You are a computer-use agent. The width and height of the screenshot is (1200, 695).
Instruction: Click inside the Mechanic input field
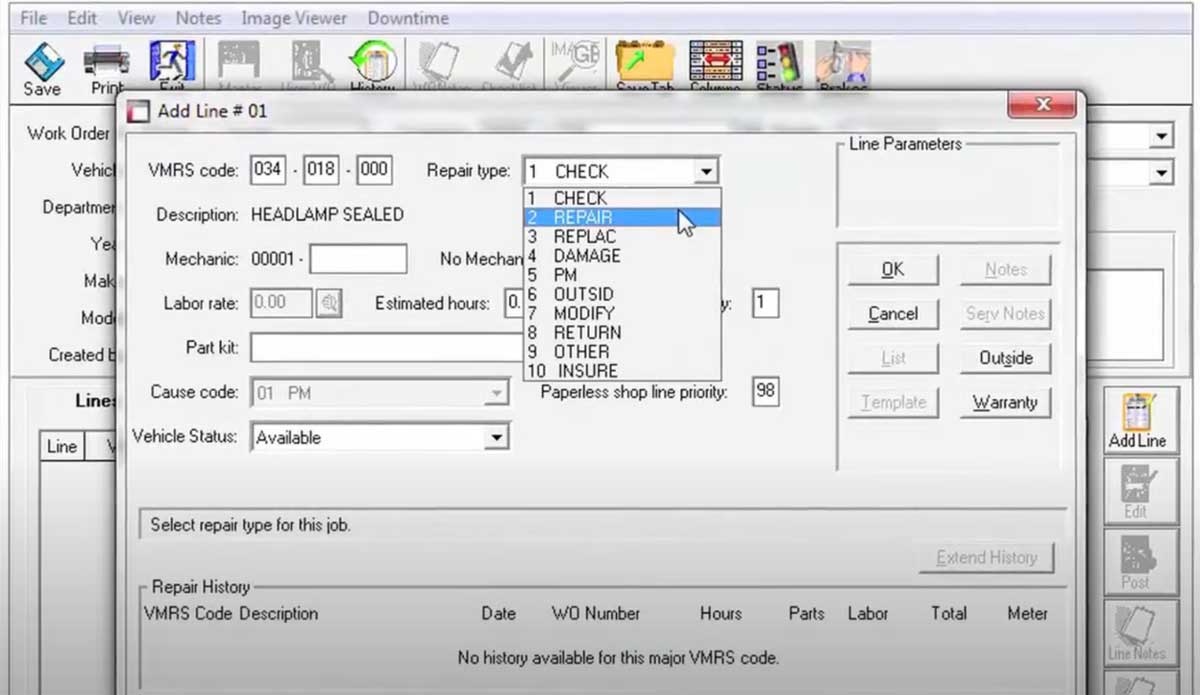[x=357, y=258]
